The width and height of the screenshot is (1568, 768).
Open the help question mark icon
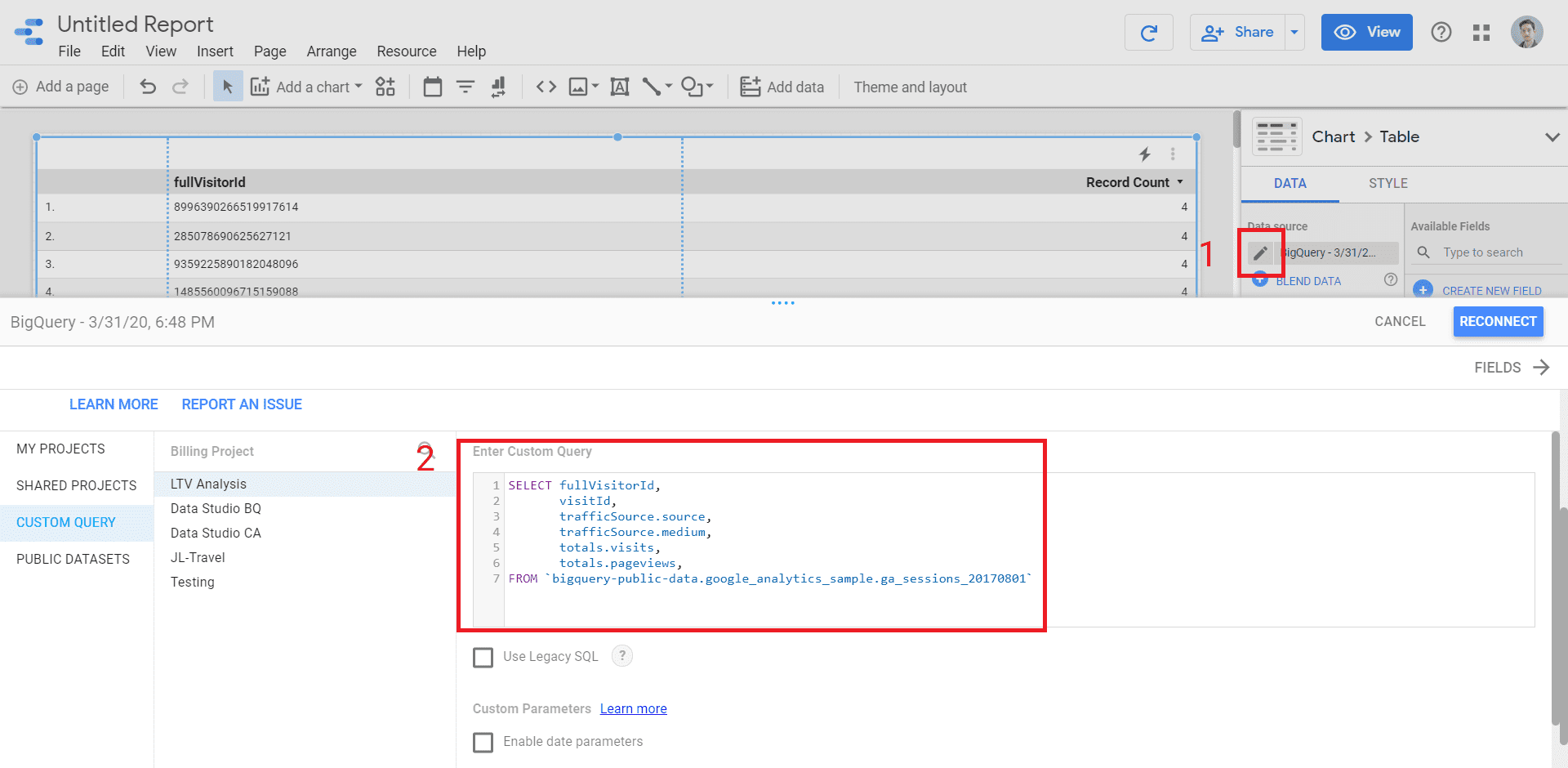coord(1441,33)
